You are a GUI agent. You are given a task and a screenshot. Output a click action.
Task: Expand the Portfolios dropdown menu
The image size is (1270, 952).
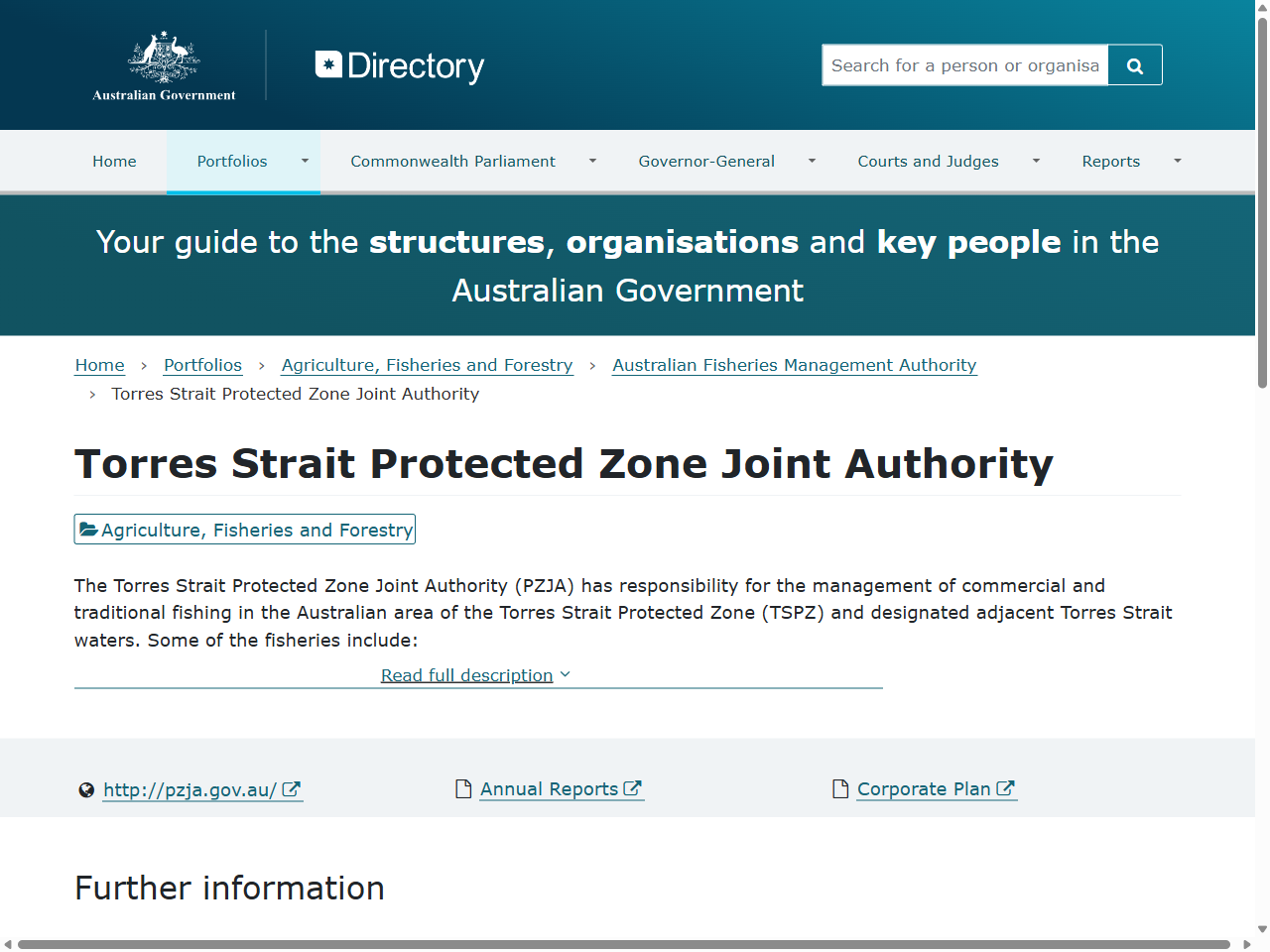tap(305, 161)
